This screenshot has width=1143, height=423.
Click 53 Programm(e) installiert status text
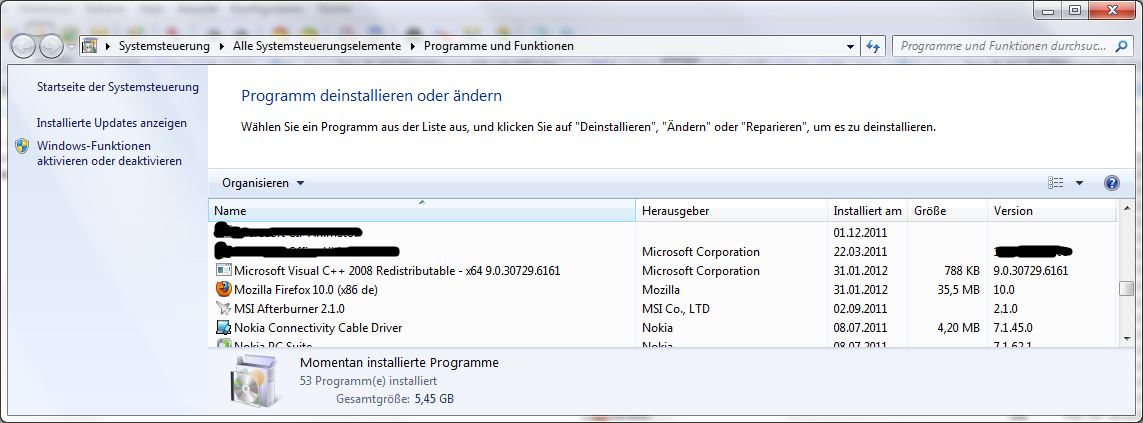(368, 381)
